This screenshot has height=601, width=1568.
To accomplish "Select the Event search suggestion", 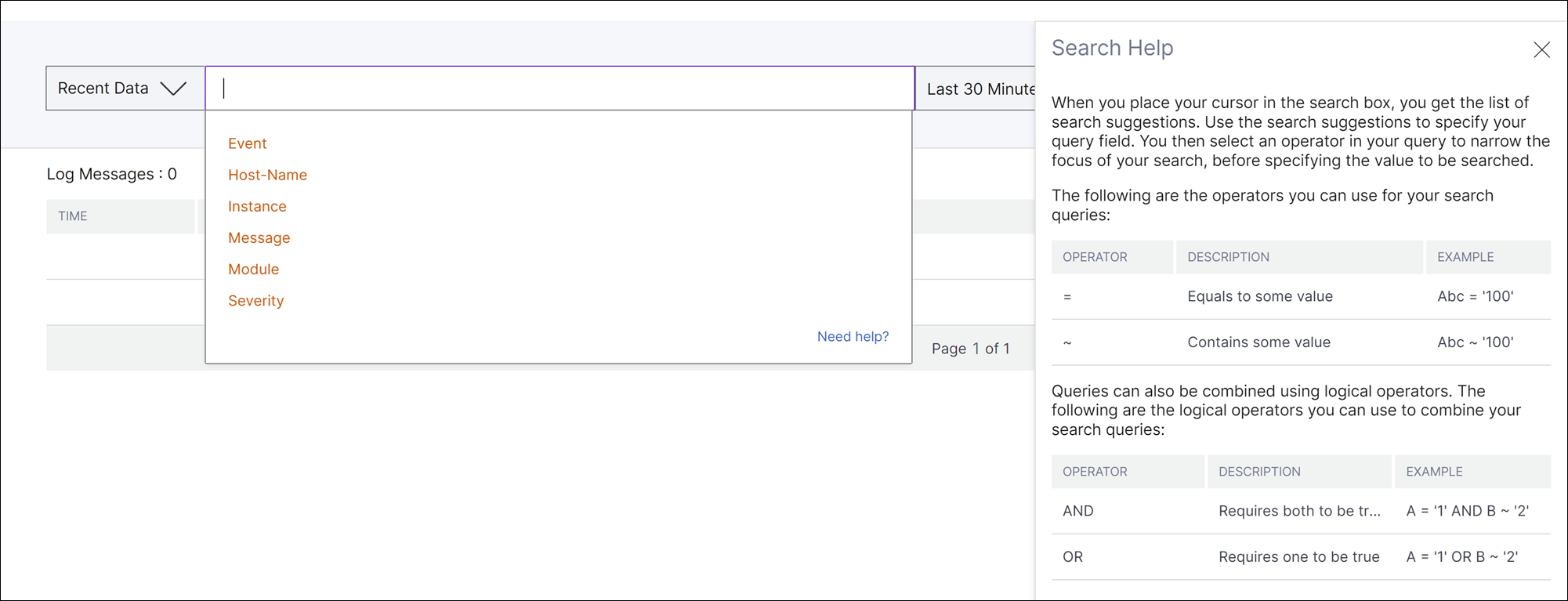I will [x=248, y=143].
